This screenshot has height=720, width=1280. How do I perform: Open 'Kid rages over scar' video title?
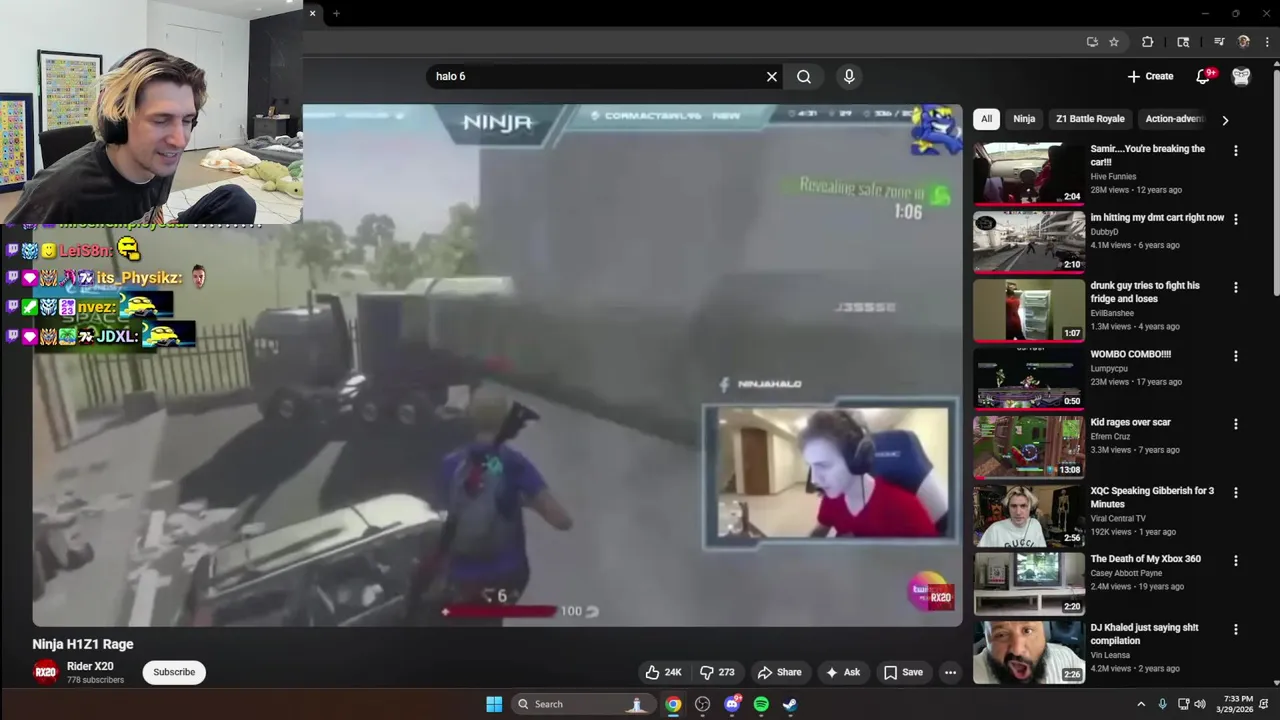[1130, 422]
